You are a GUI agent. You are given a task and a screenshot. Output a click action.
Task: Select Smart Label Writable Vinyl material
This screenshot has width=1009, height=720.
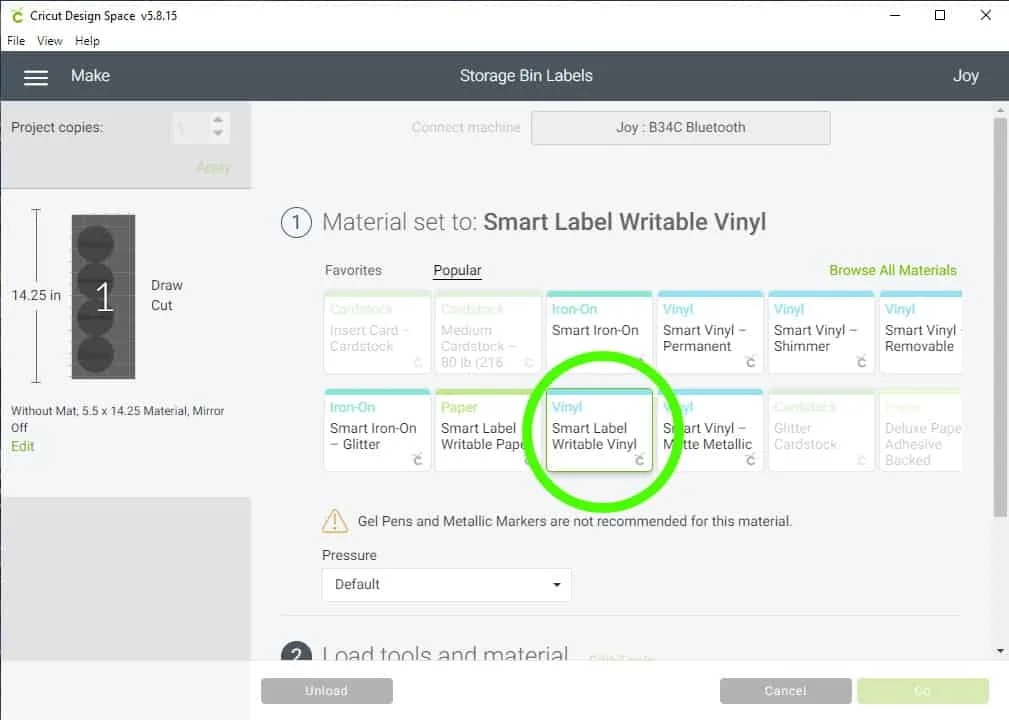coord(598,430)
